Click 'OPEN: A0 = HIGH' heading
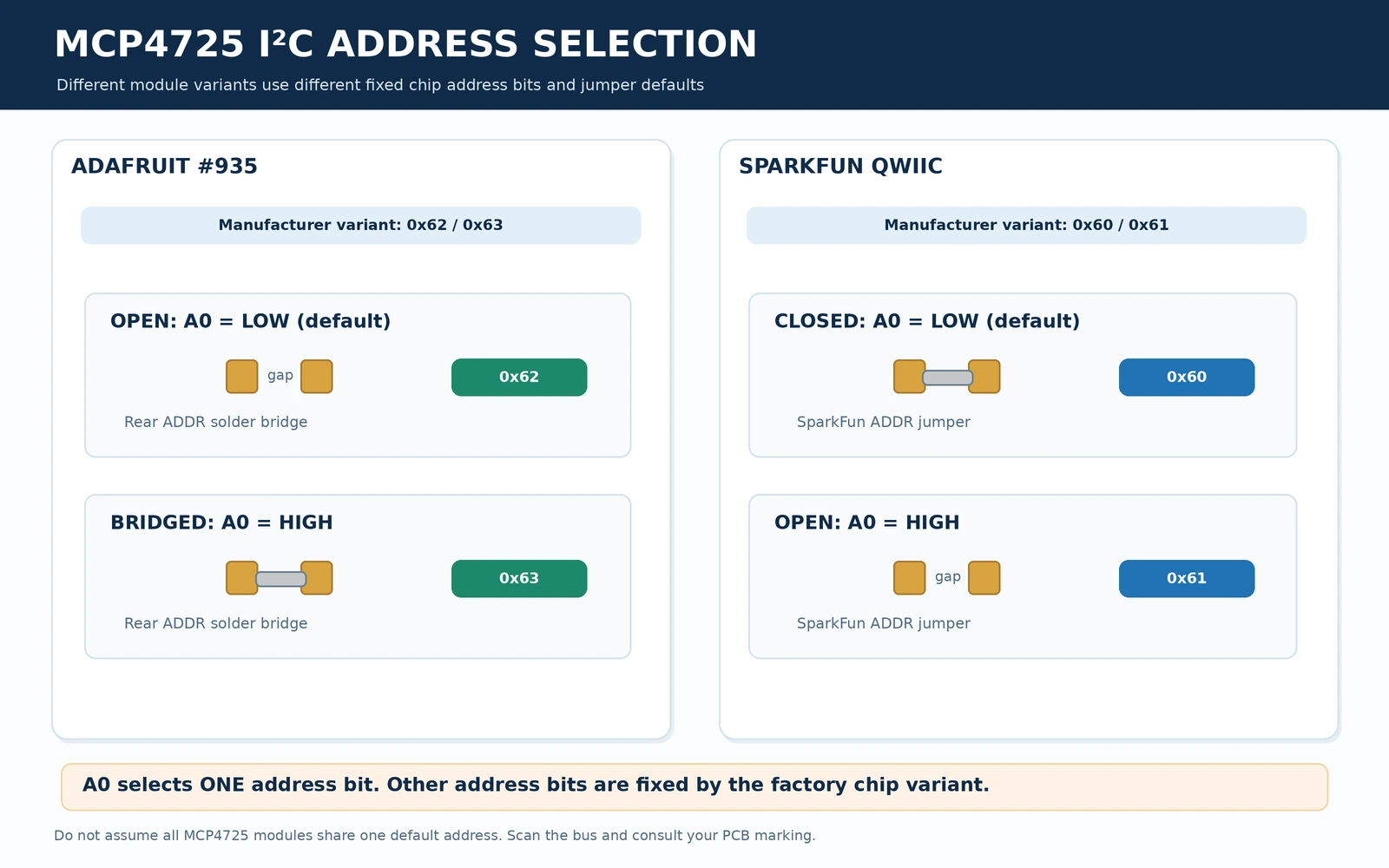1389x868 pixels. 867,523
